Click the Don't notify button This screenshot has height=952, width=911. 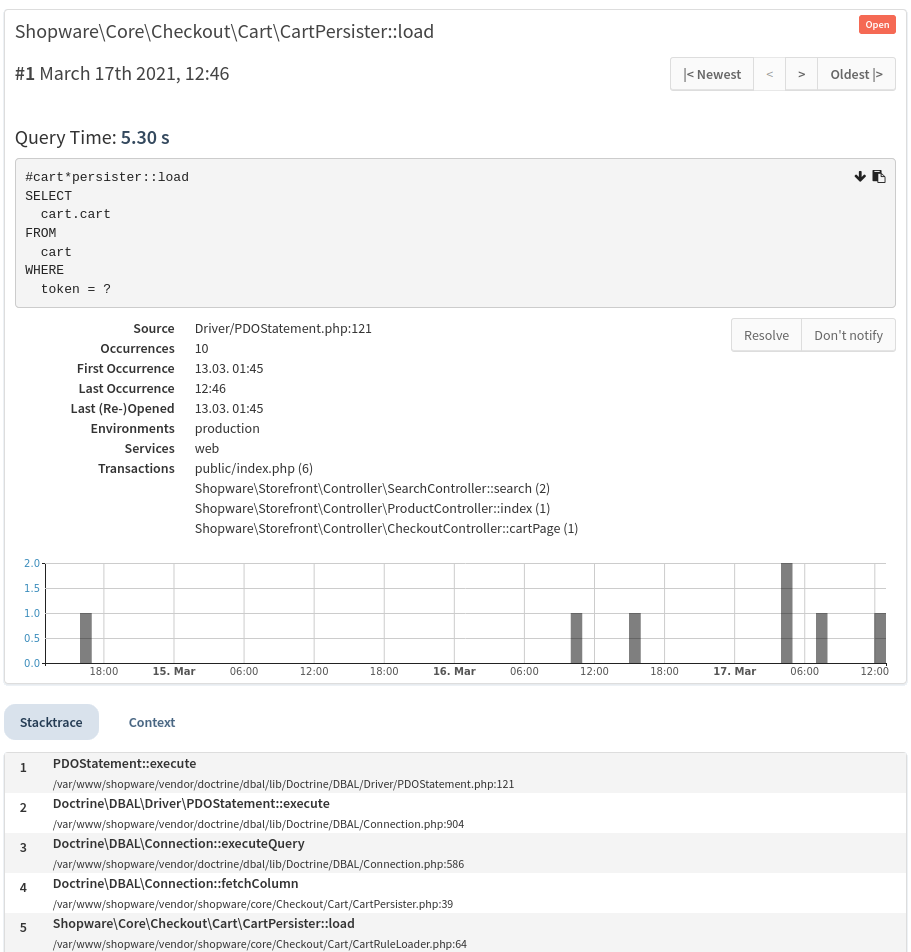click(848, 335)
